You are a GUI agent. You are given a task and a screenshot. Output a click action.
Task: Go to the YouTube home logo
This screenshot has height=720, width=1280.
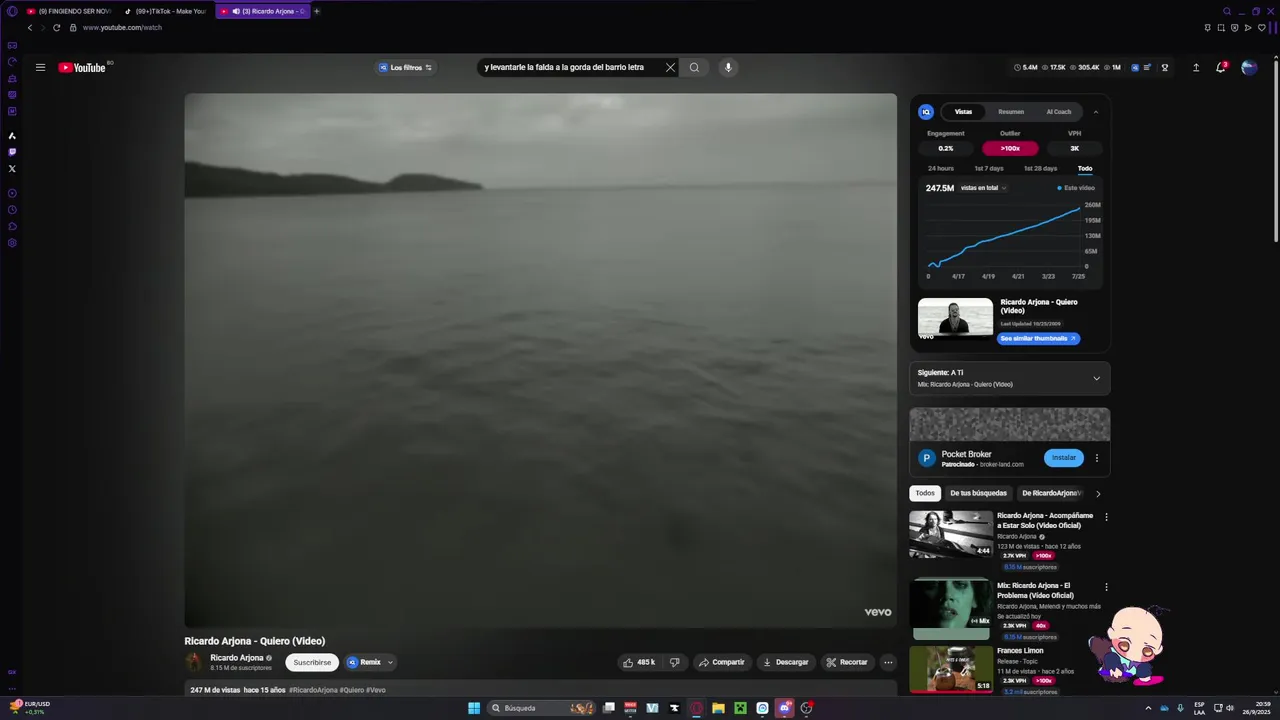(x=82, y=67)
